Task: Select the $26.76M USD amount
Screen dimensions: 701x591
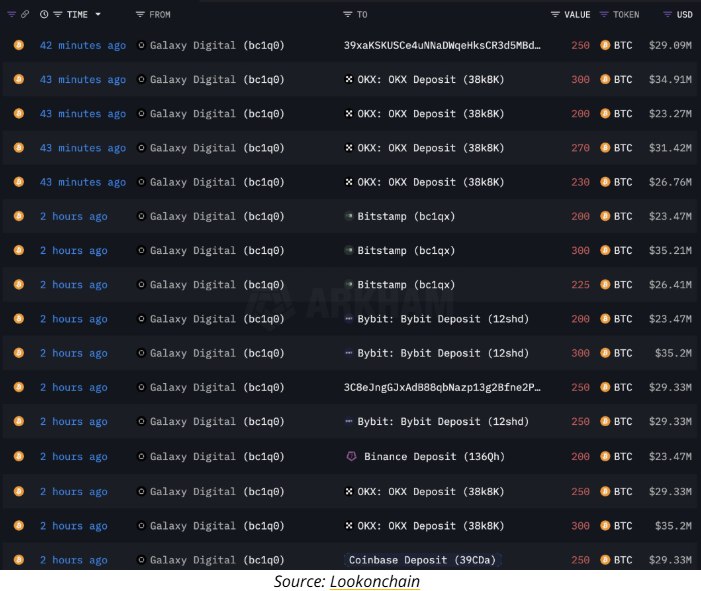Action: [670, 182]
